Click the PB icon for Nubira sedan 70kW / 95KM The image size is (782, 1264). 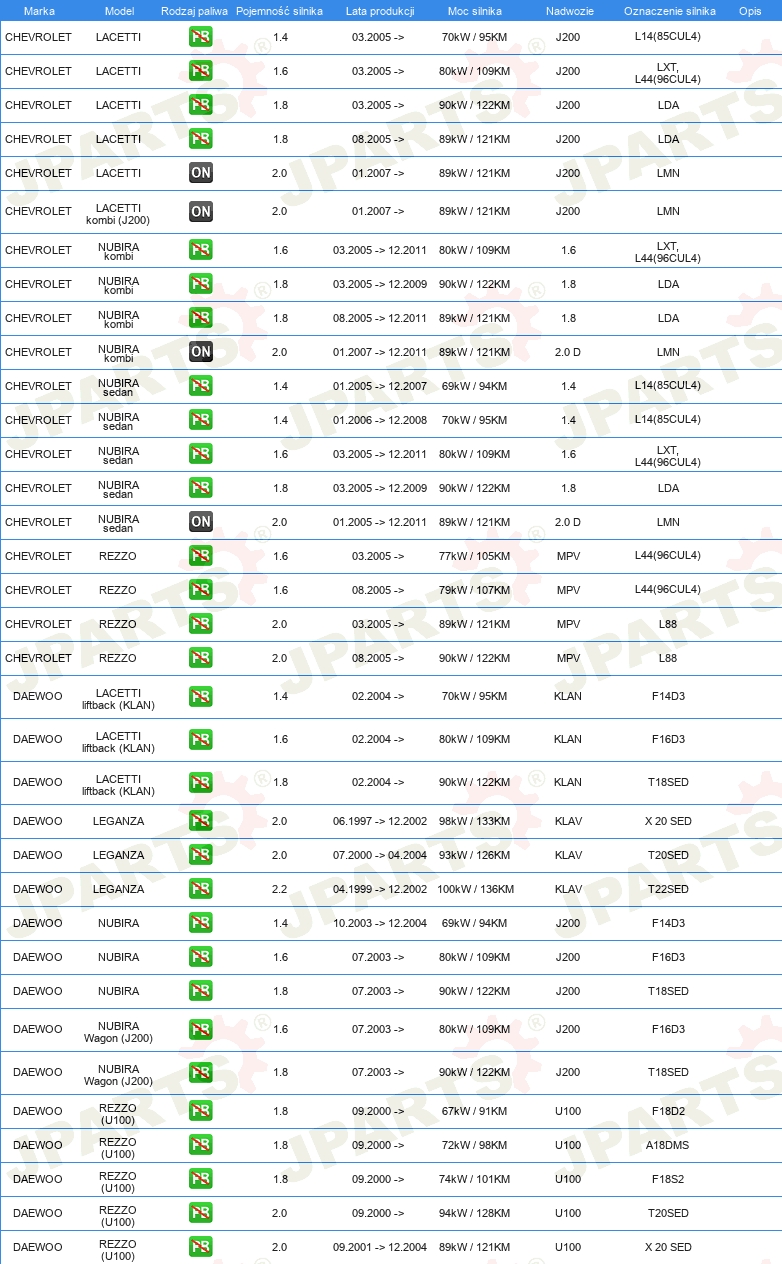point(201,420)
